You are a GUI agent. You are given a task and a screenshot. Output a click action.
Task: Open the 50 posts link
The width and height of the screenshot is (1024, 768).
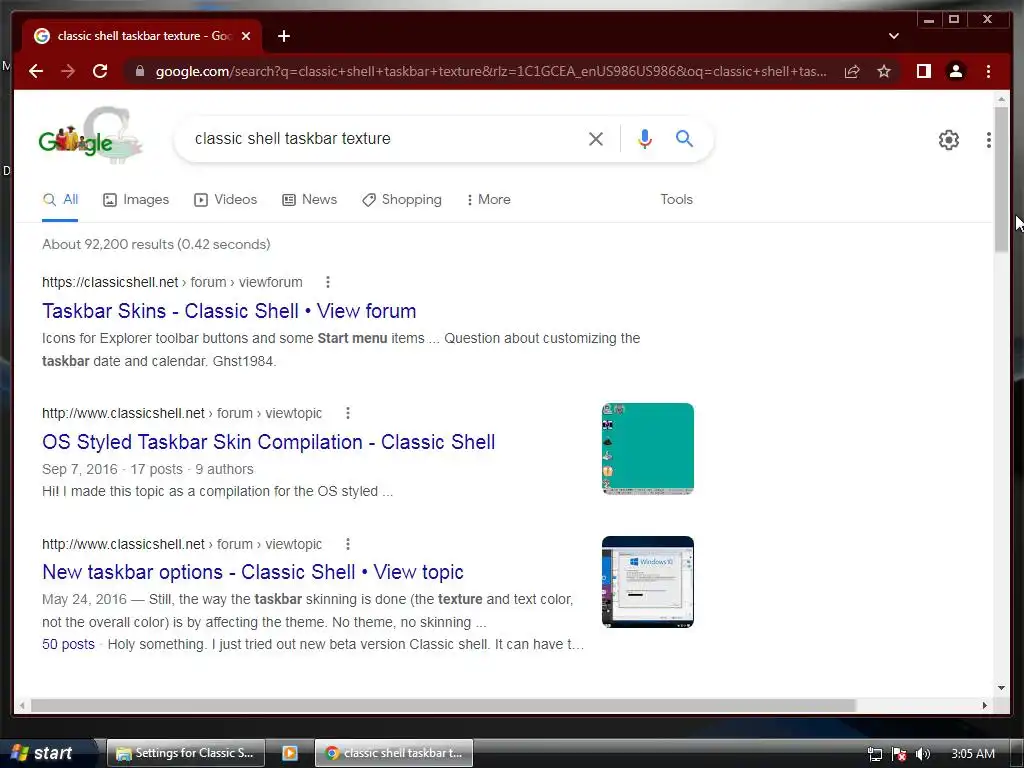point(68,645)
